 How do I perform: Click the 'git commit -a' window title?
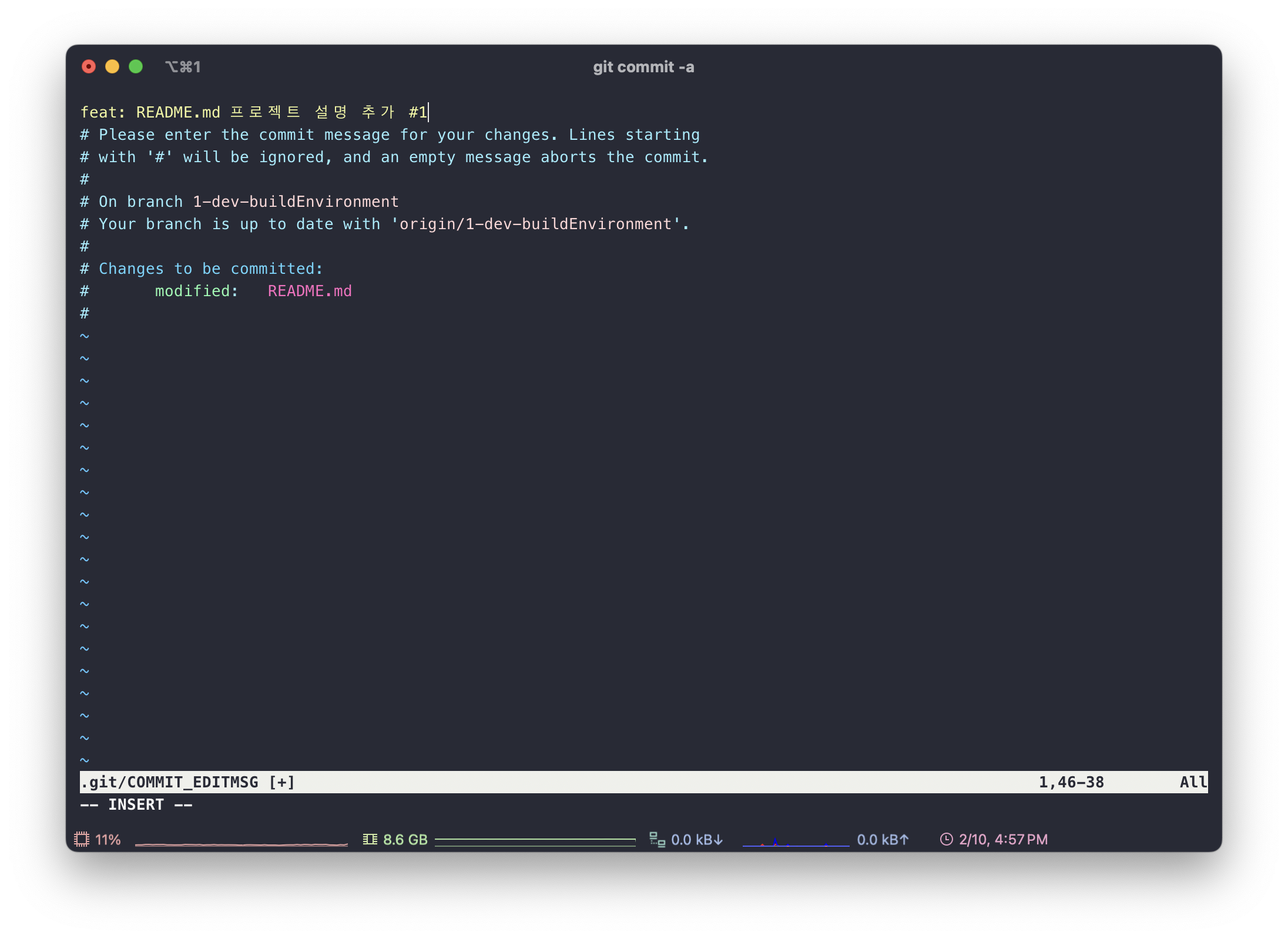click(x=643, y=67)
